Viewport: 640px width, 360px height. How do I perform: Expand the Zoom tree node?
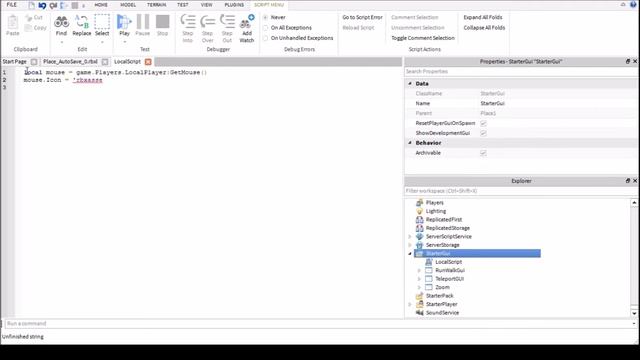click(419, 287)
